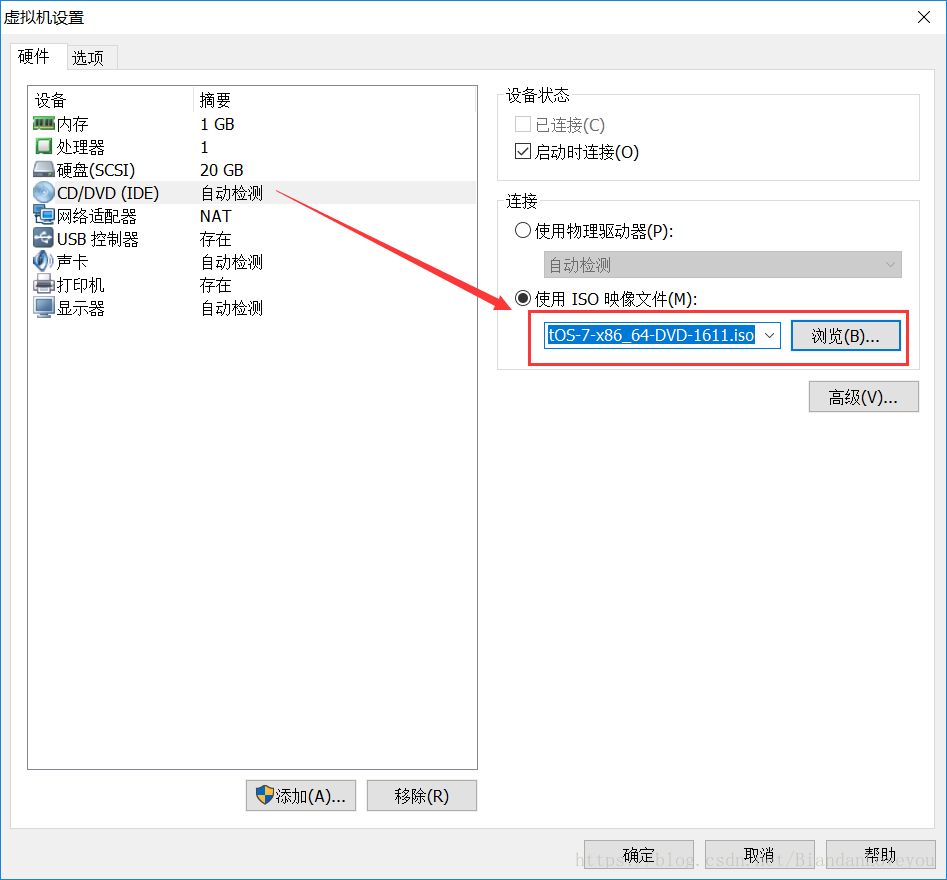This screenshot has width=947, height=880.
Task: Click the ISO file path text field
Action: pyautogui.click(x=652, y=335)
